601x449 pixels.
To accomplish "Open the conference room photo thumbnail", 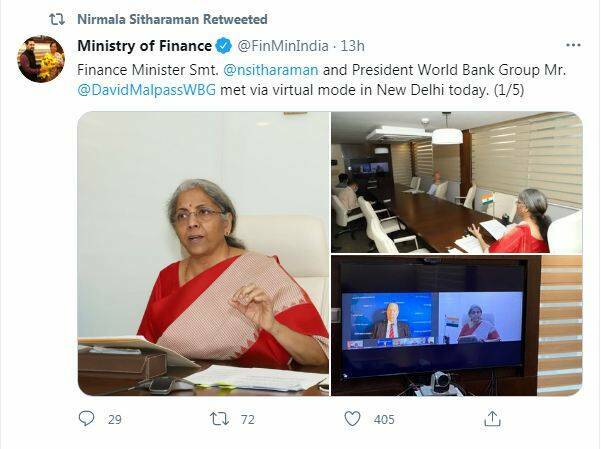I will coord(457,182).
